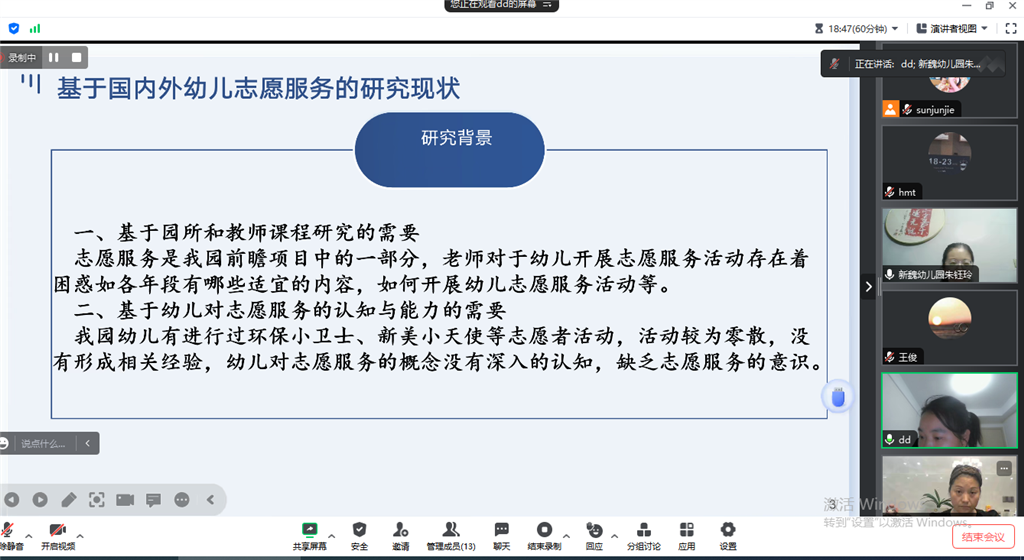Turn on camera with 开启视频

pyautogui.click(x=57, y=537)
